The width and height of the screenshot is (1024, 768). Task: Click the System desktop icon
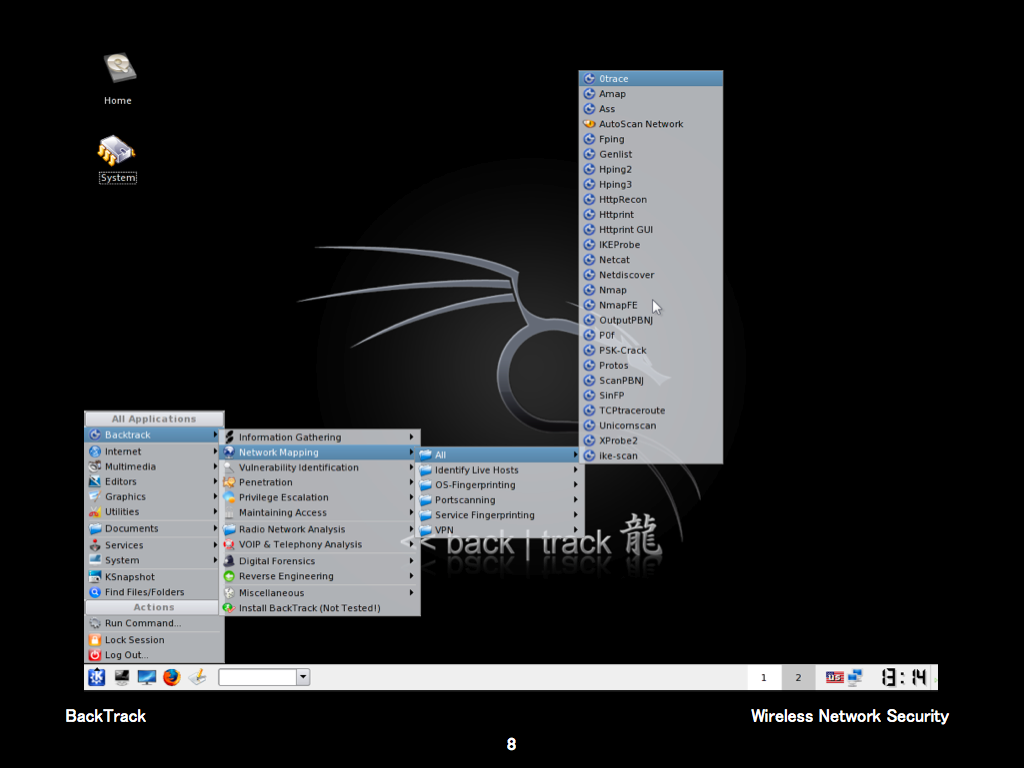(x=117, y=152)
